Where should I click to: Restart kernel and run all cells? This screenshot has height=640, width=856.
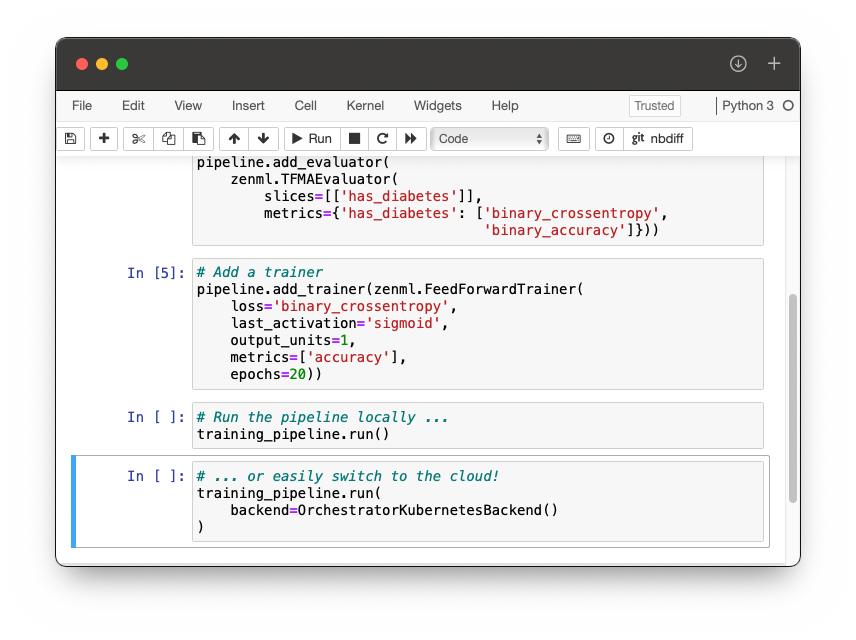point(411,139)
